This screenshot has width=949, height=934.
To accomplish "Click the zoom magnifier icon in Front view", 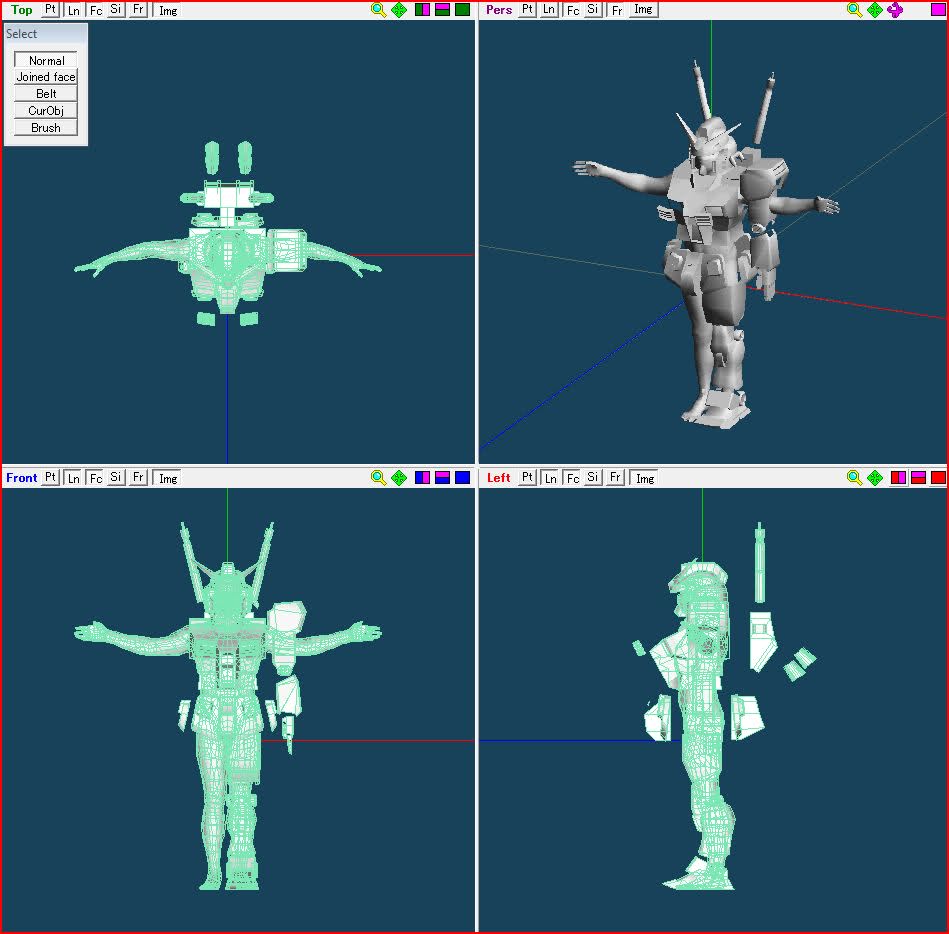I will coord(378,478).
